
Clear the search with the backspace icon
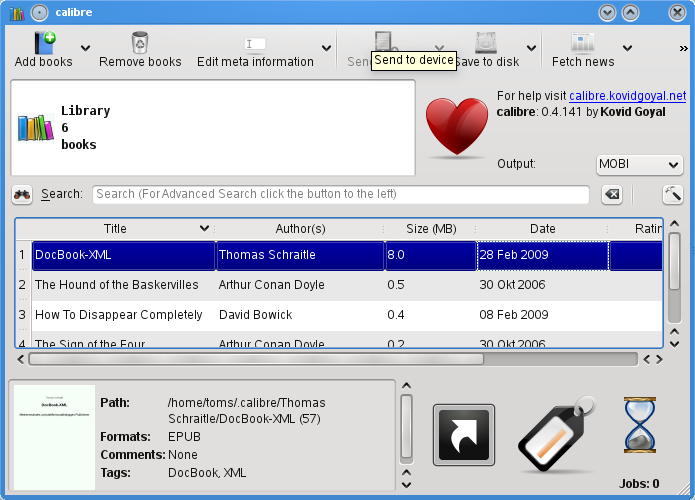coord(612,194)
